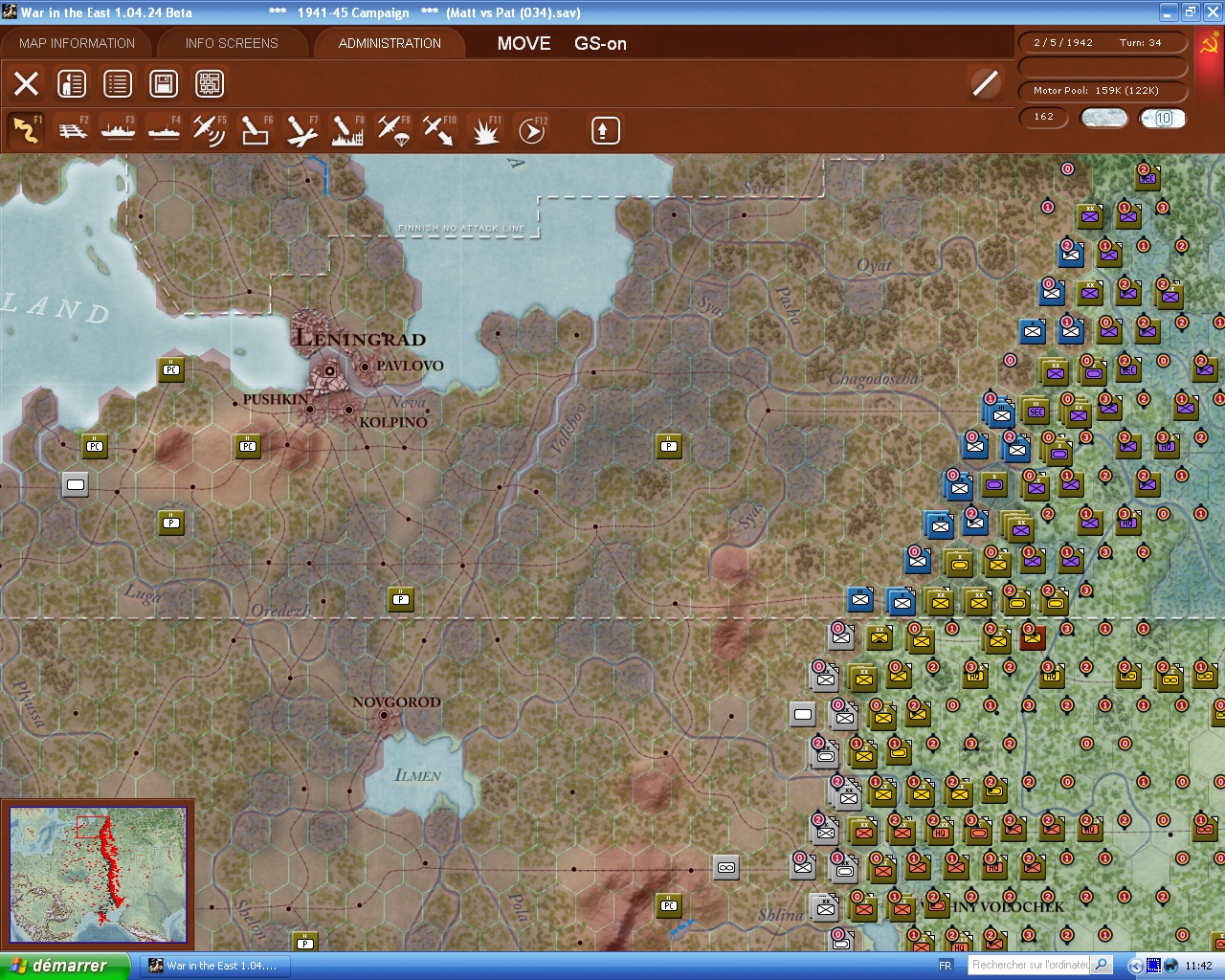Activate F2 Rail movement mode
Screen dimensions: 1225x980
72,130
